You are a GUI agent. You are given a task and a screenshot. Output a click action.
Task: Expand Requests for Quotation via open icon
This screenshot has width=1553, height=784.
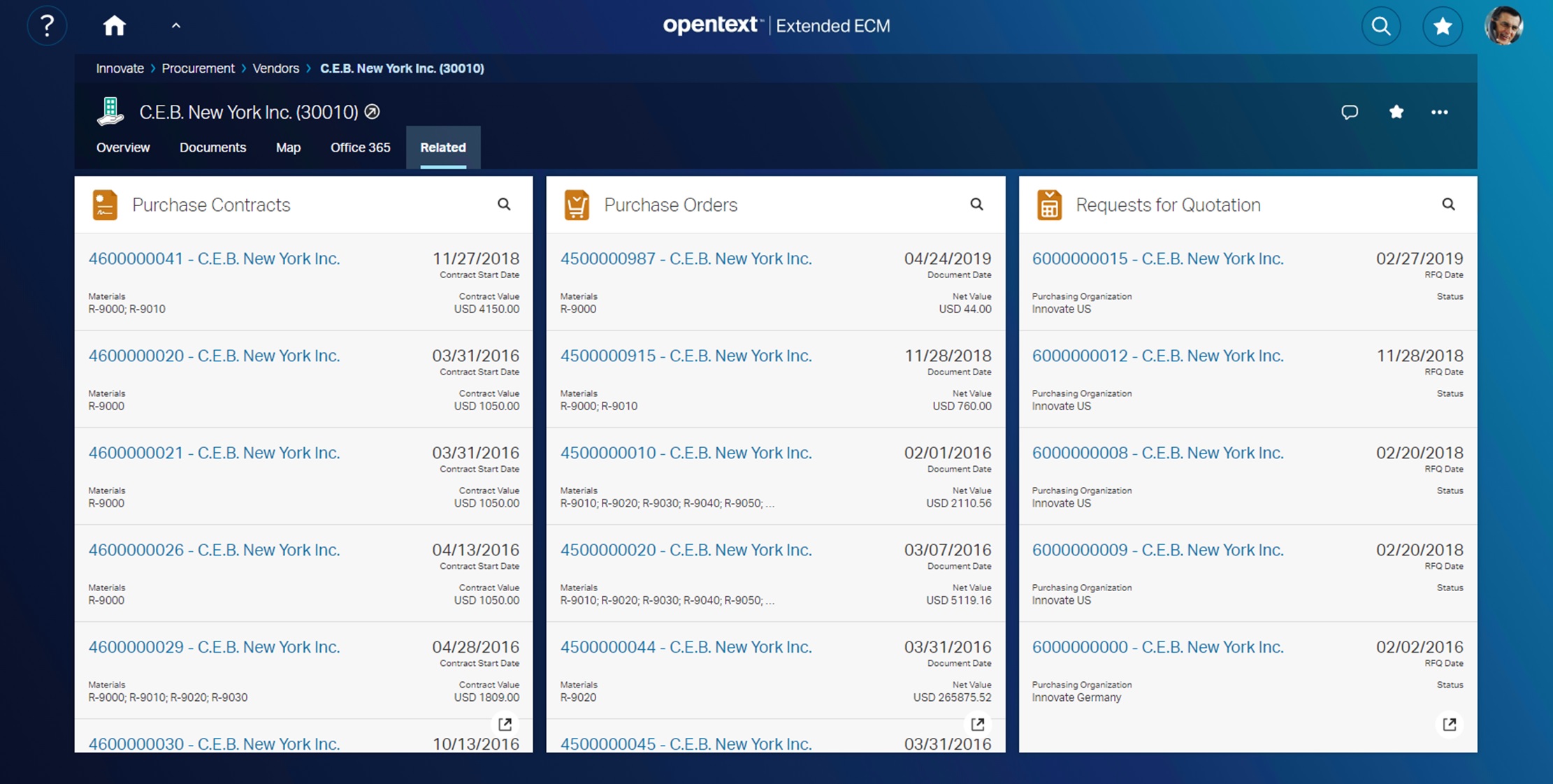tap(1450, 724)
